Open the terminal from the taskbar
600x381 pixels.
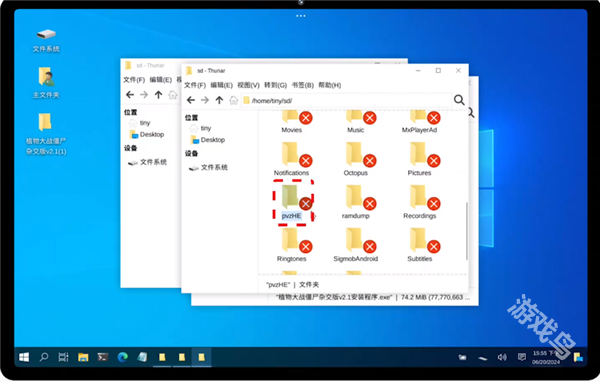[103, 357]
